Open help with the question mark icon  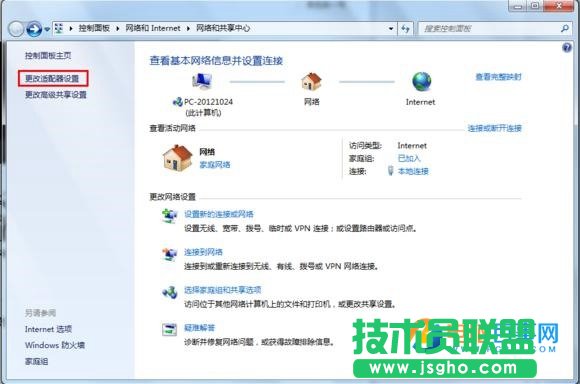(x=567, y=48)
